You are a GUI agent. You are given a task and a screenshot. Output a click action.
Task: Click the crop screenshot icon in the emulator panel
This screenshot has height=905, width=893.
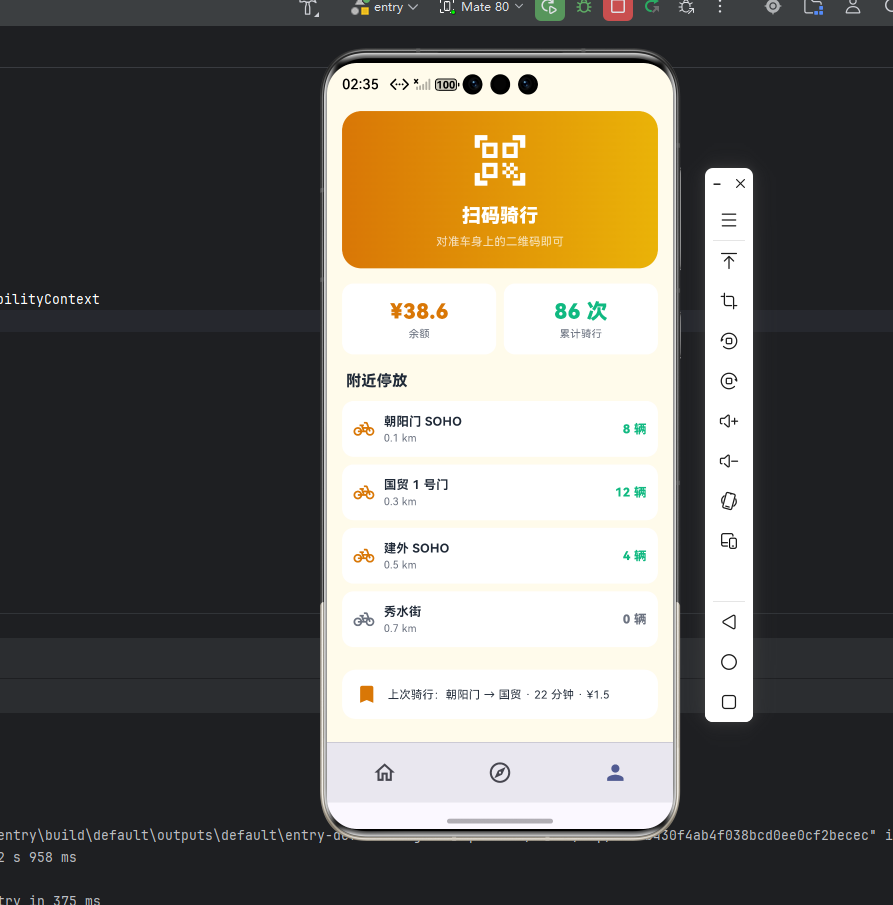729,301
